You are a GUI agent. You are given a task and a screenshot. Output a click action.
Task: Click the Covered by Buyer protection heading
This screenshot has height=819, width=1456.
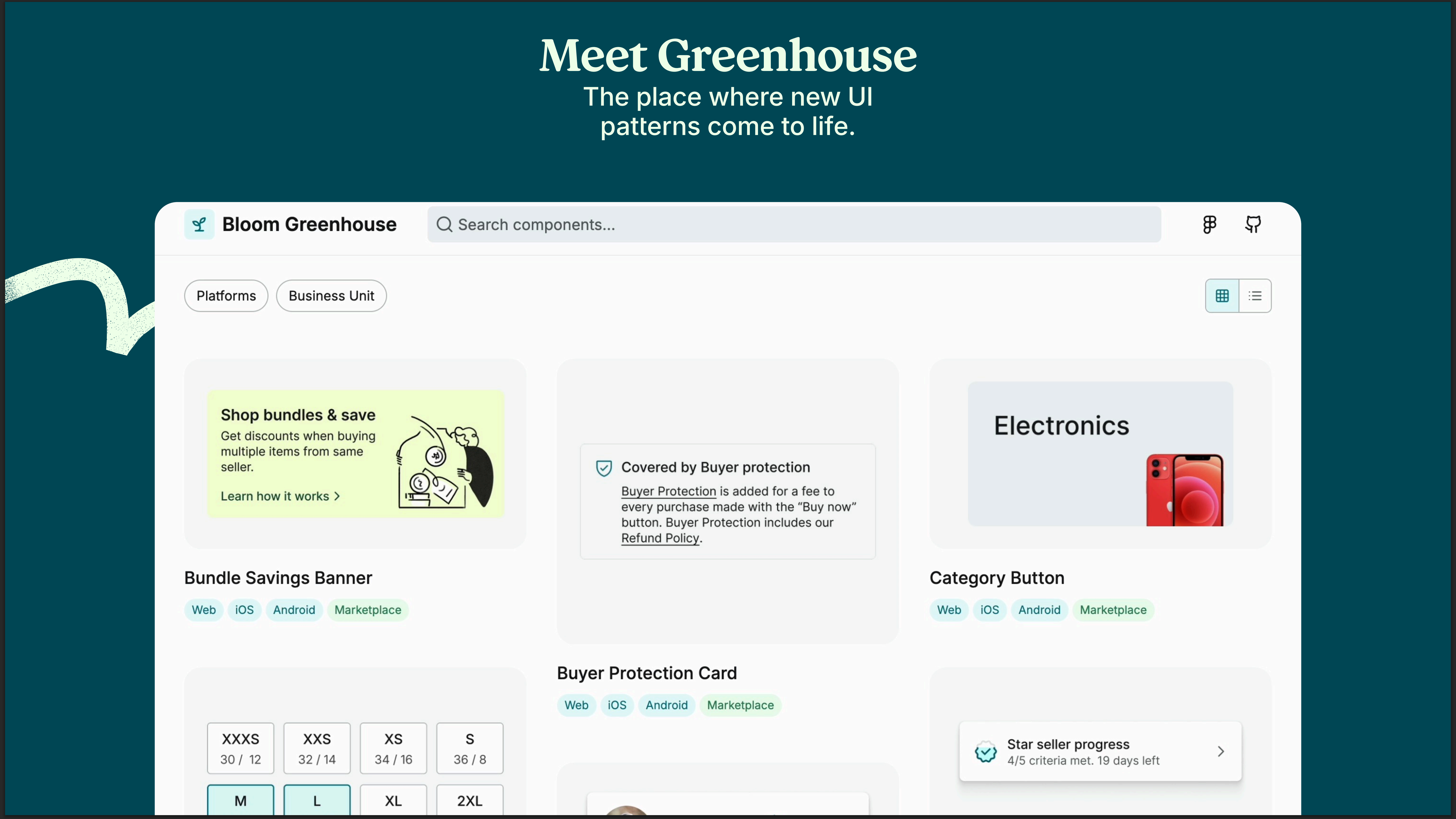(x=716, y=467)
